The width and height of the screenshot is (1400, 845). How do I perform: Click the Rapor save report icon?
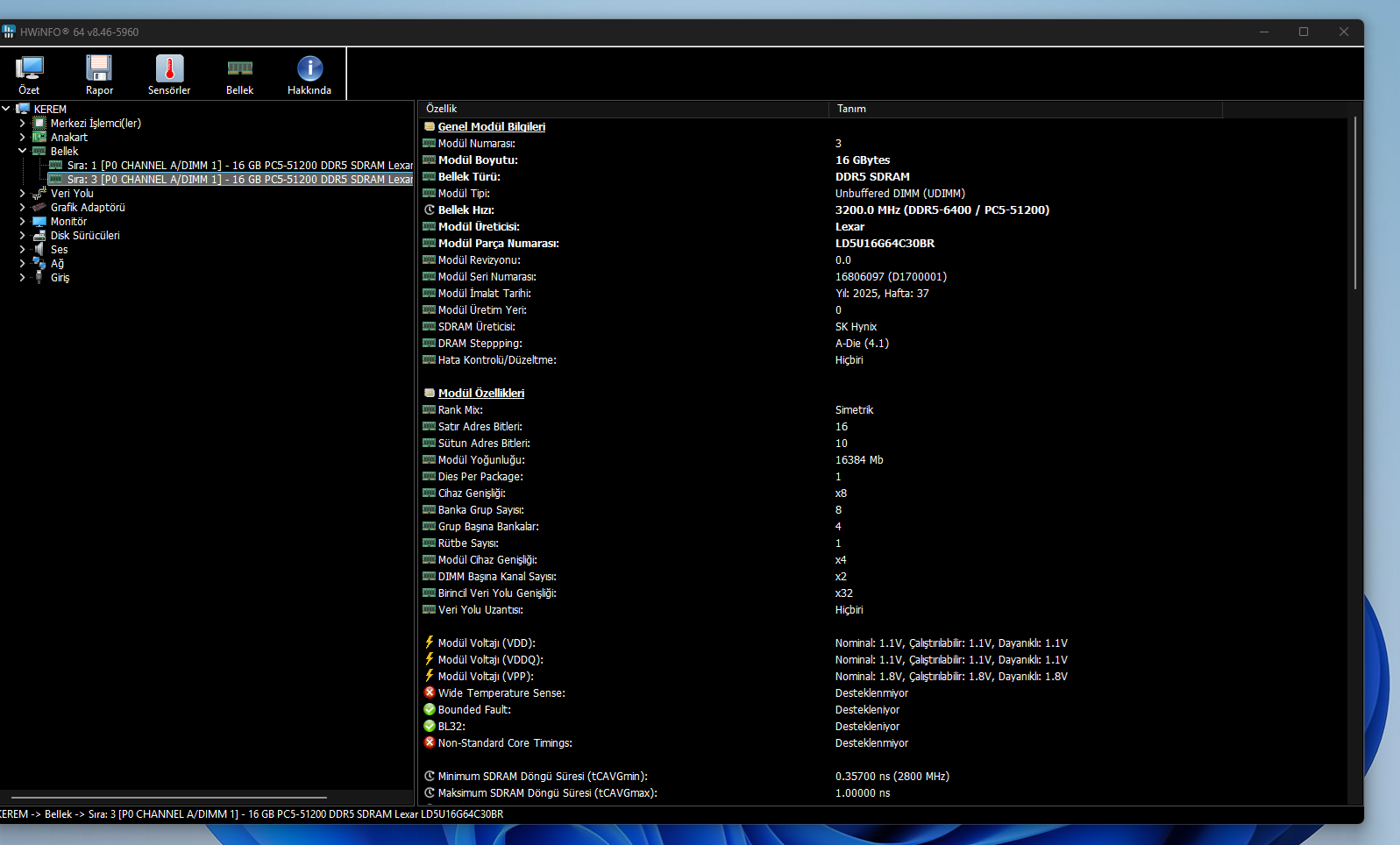tap(99, 68)
